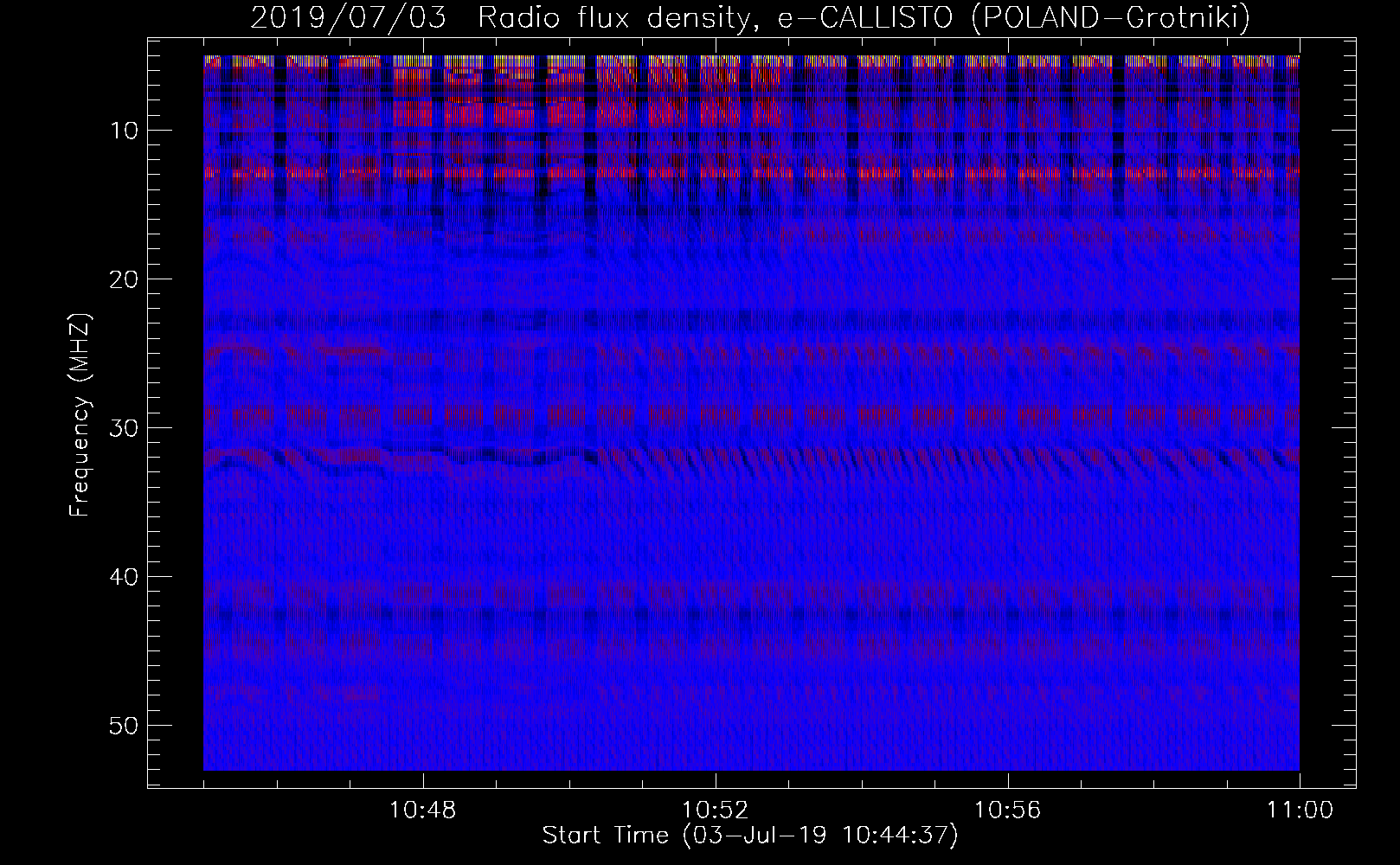Click the time tick label '10:56'
This screenshot has width=1400, height=865.
1007,811
